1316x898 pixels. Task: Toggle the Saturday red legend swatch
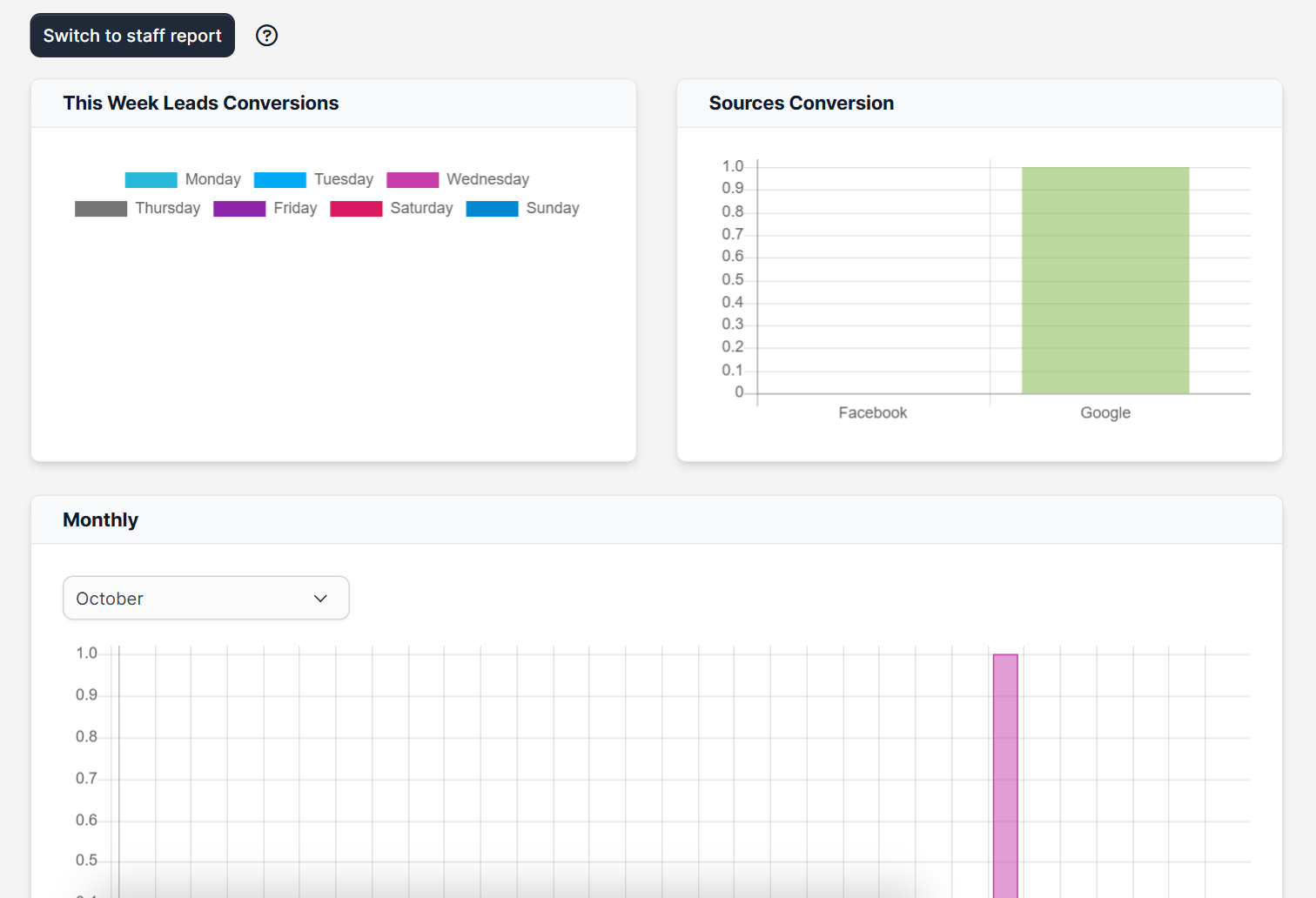click(x=356, y=209)
